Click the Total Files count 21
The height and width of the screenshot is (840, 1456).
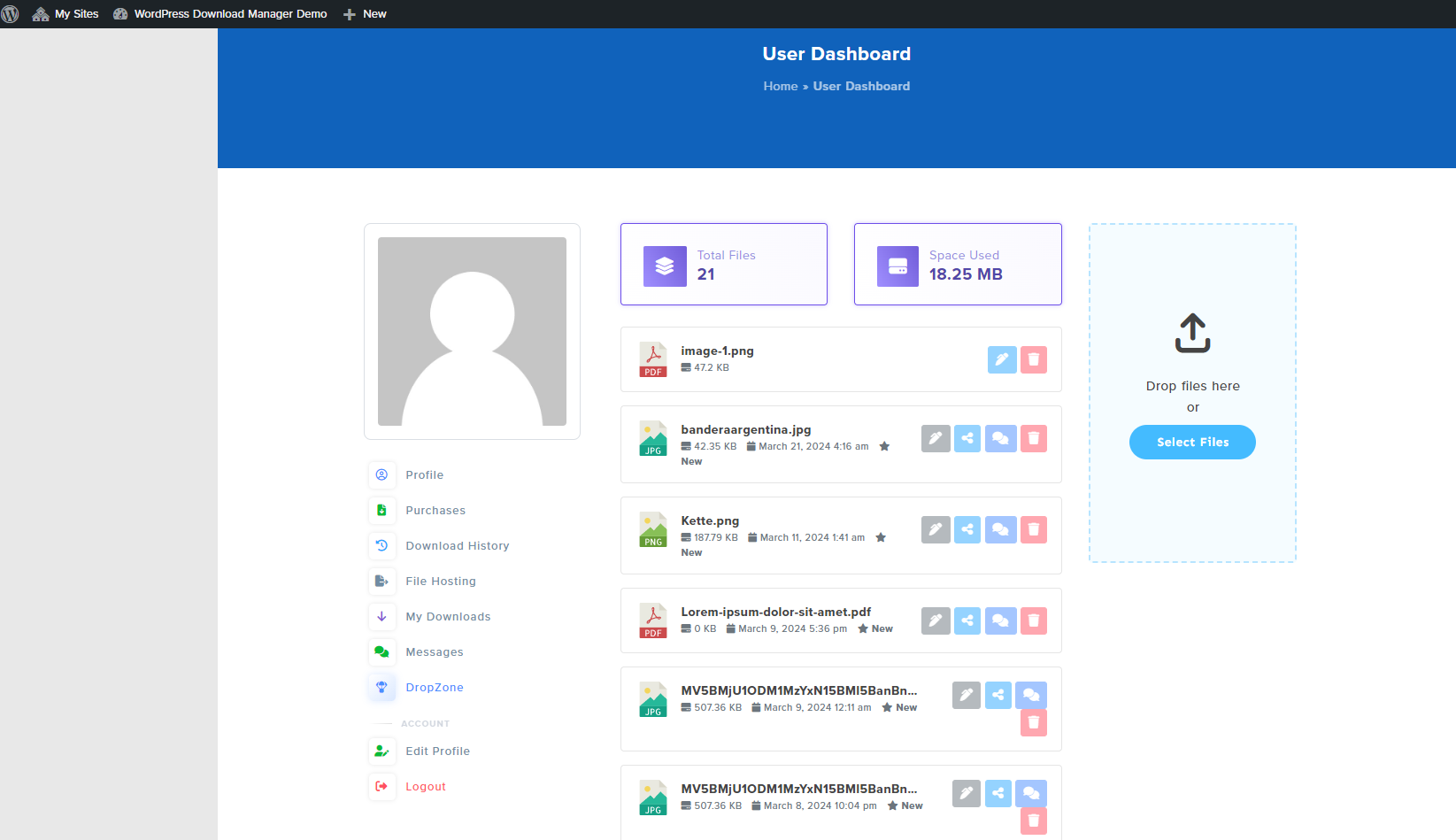click(705, 274)
